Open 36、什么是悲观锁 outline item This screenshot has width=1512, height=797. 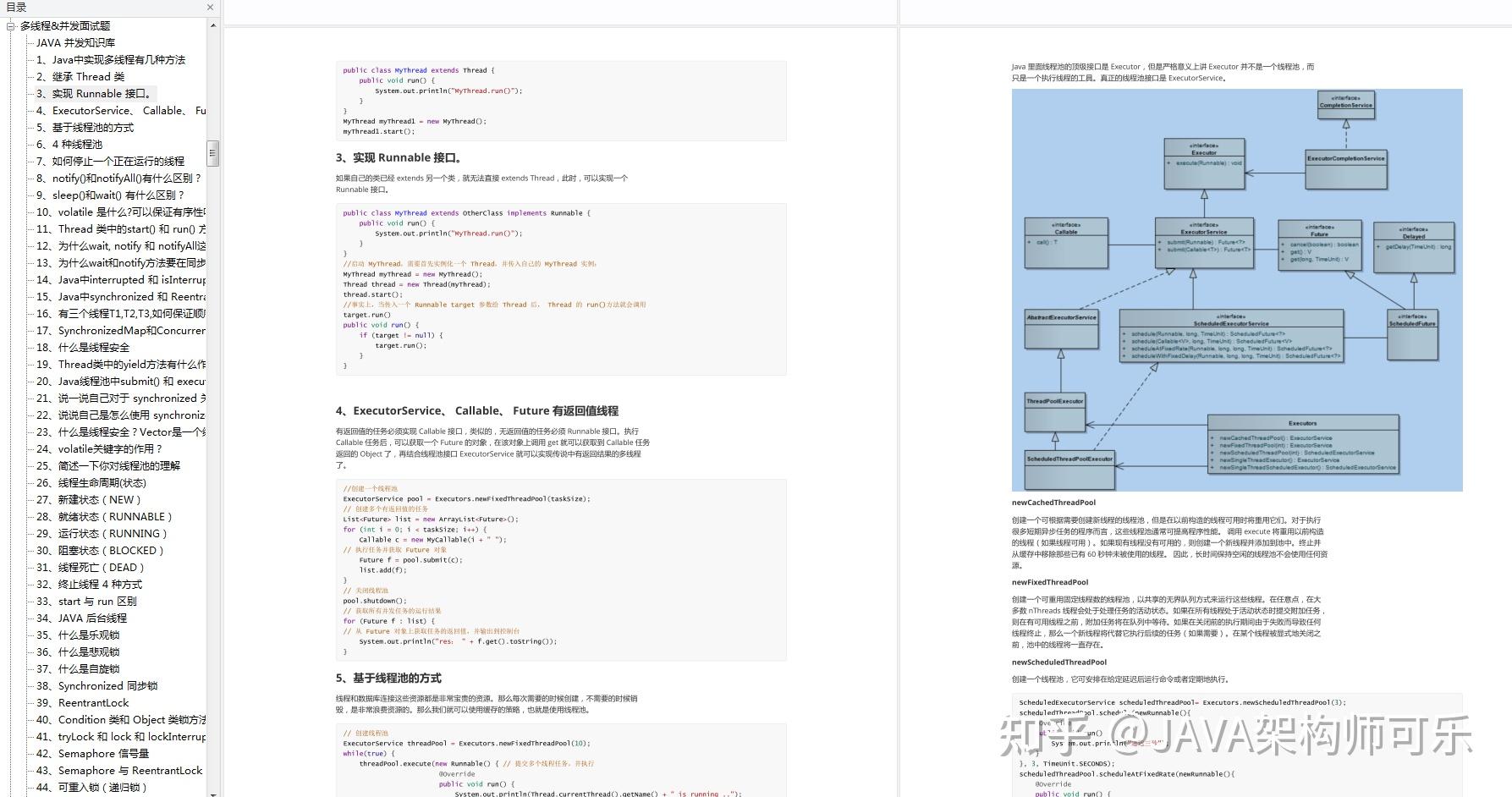[x=78, y=652]
